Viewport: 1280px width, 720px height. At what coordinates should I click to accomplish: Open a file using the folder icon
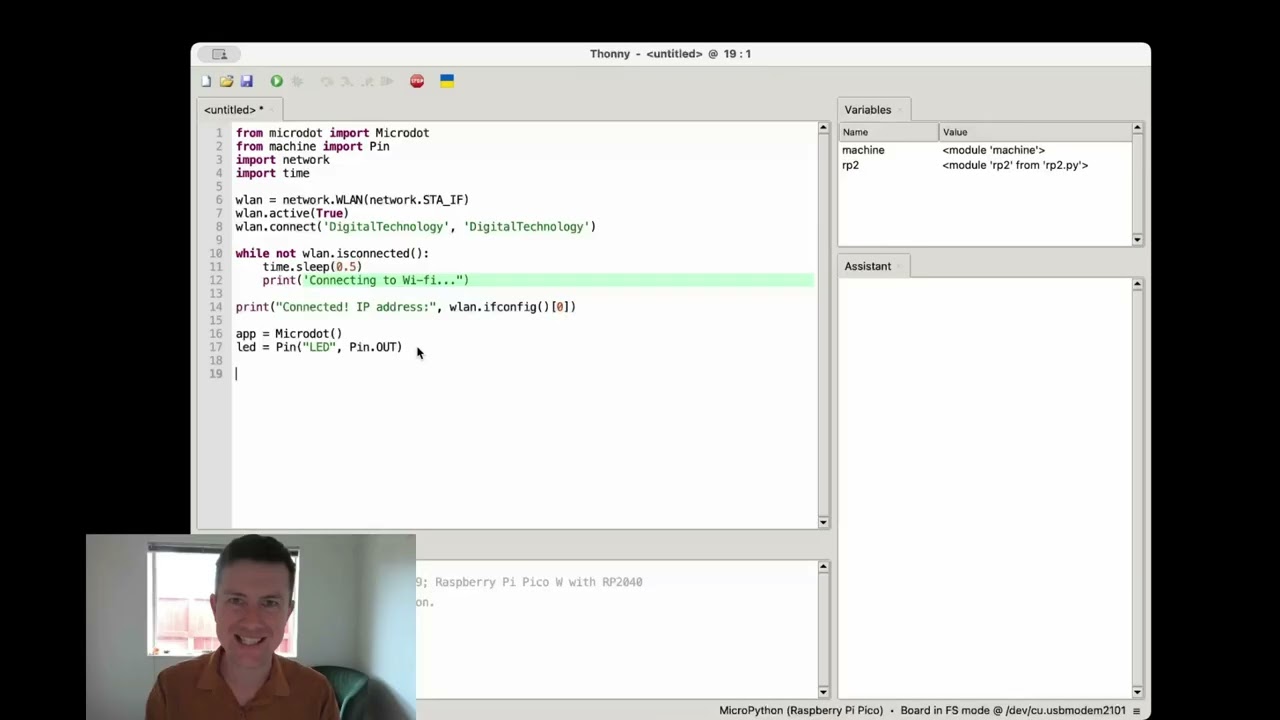click(x=226, y=81)
